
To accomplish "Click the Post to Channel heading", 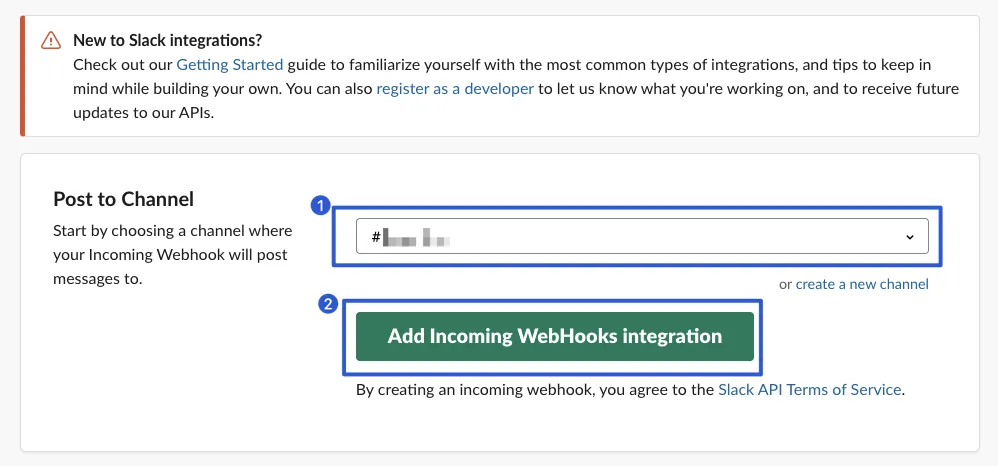I will pos(123,199).
